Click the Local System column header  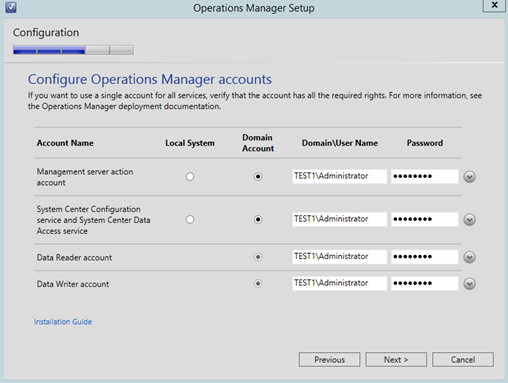pyautogui.click(x=190, y=143)
